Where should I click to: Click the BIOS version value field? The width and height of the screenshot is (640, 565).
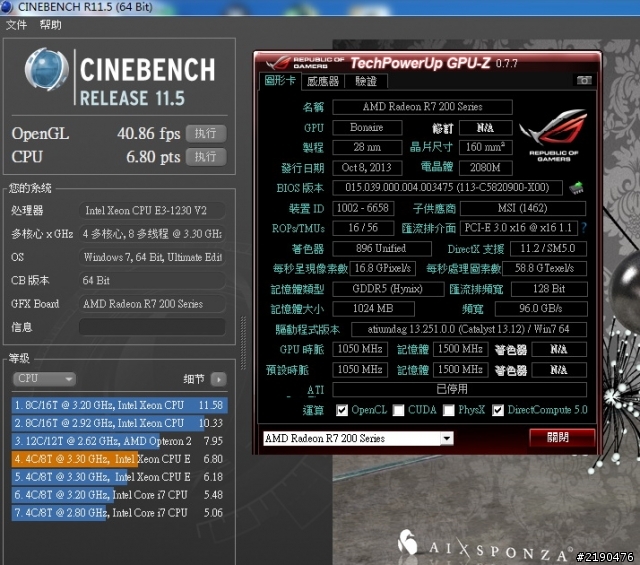pyautogui.click(x=447, y=188)
